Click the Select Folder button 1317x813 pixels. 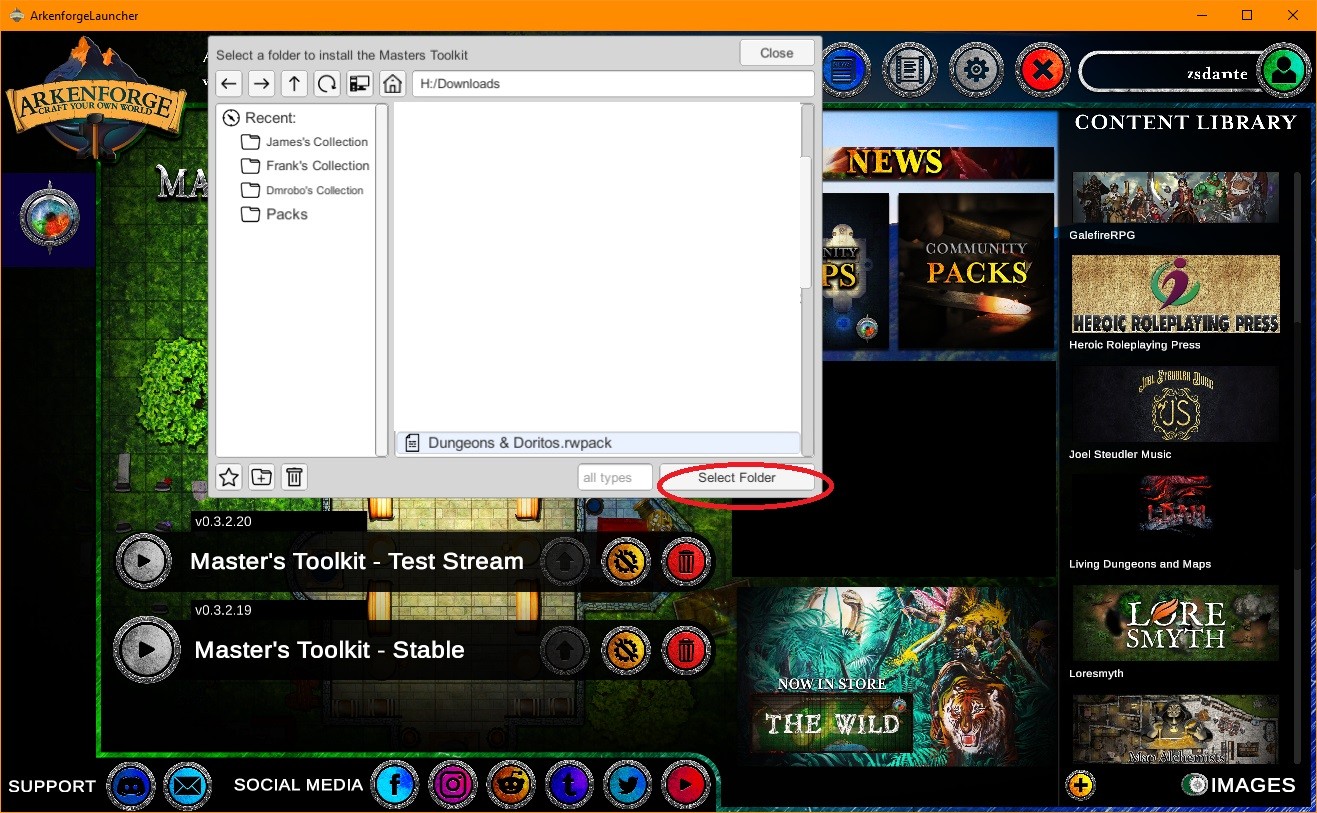(x=737, y=478)
